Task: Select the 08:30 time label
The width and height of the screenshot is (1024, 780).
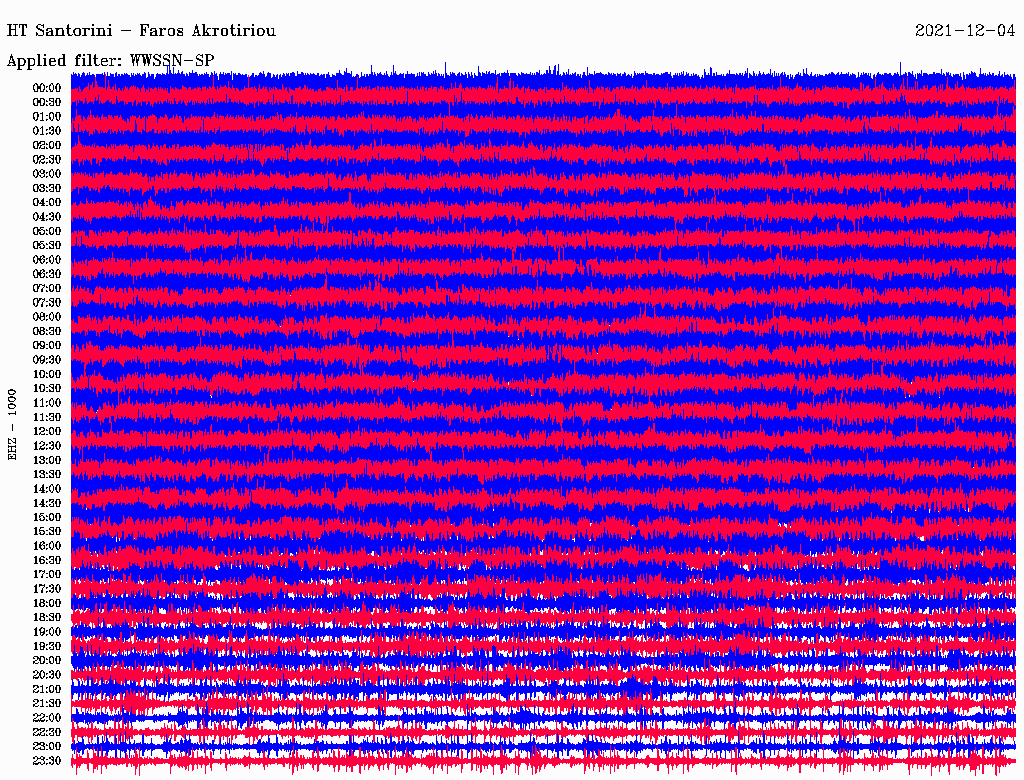Action: [x=46, y=331]
